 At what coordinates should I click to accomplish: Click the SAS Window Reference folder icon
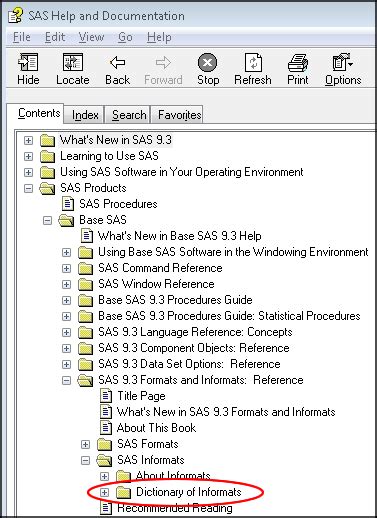click(85, 284)
